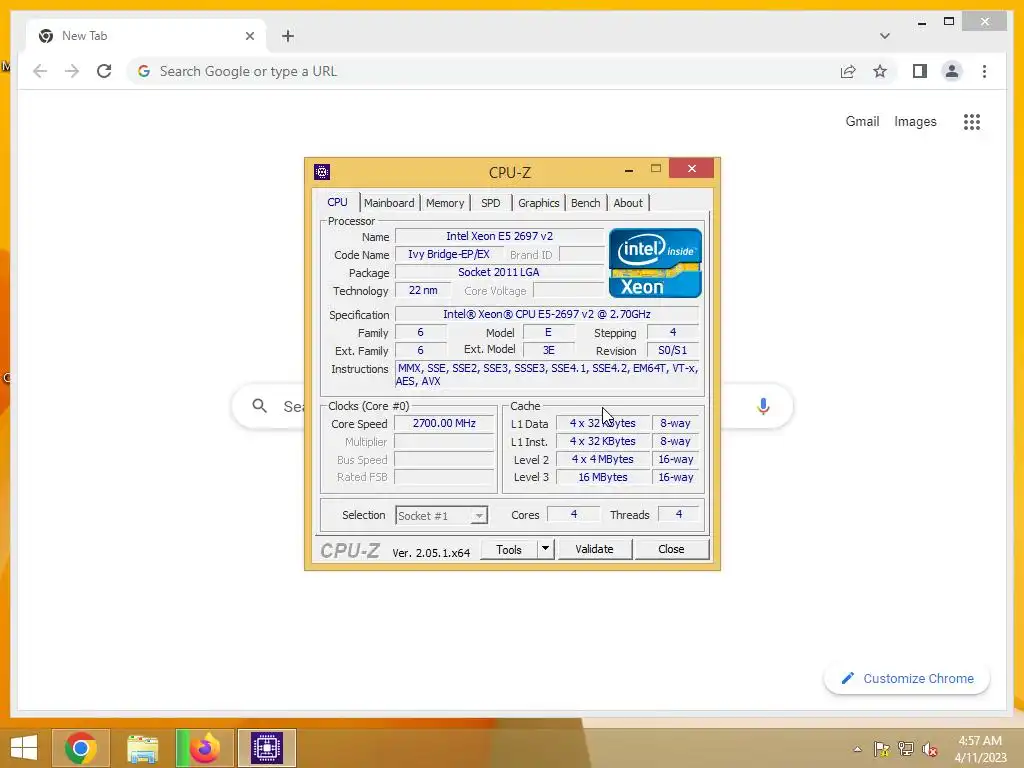Reload the Chrome page
The height and width of the screenshot is (768, 1024).
click(x=104, y=71)
